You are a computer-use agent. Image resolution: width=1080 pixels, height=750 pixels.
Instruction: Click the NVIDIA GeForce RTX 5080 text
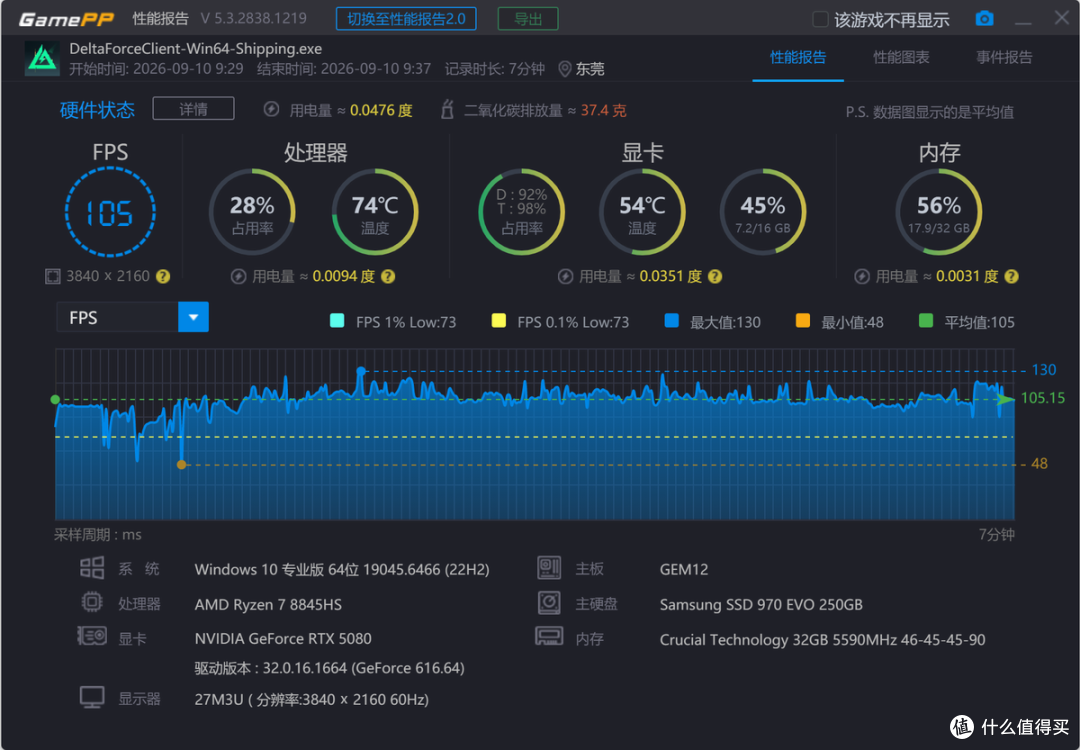click(x=283, y=638)
